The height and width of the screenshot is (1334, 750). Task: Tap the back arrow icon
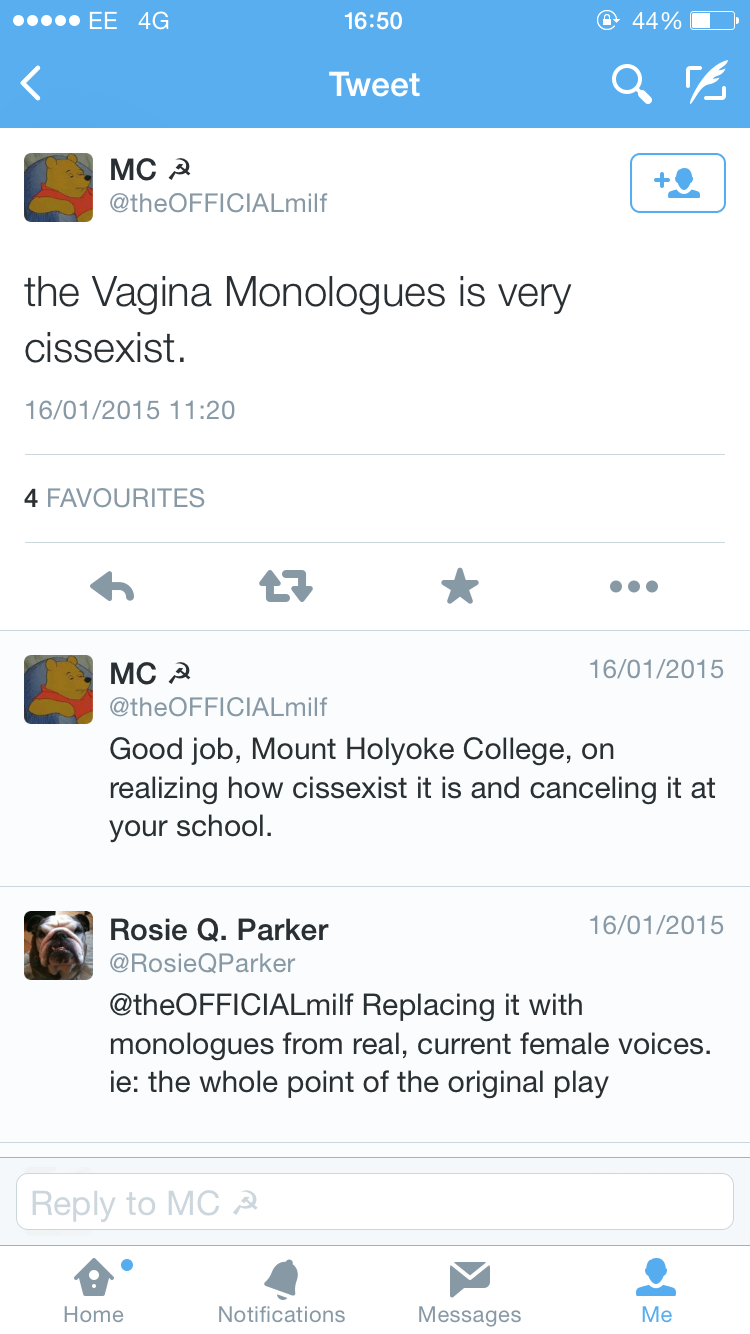(32, 84)
